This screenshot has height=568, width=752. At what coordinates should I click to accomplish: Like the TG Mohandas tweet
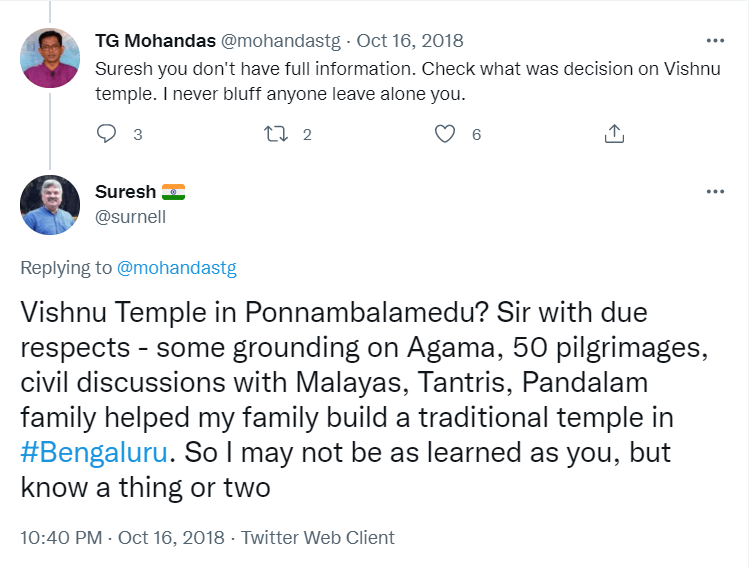pyautogui.click(x=446, y=134)
